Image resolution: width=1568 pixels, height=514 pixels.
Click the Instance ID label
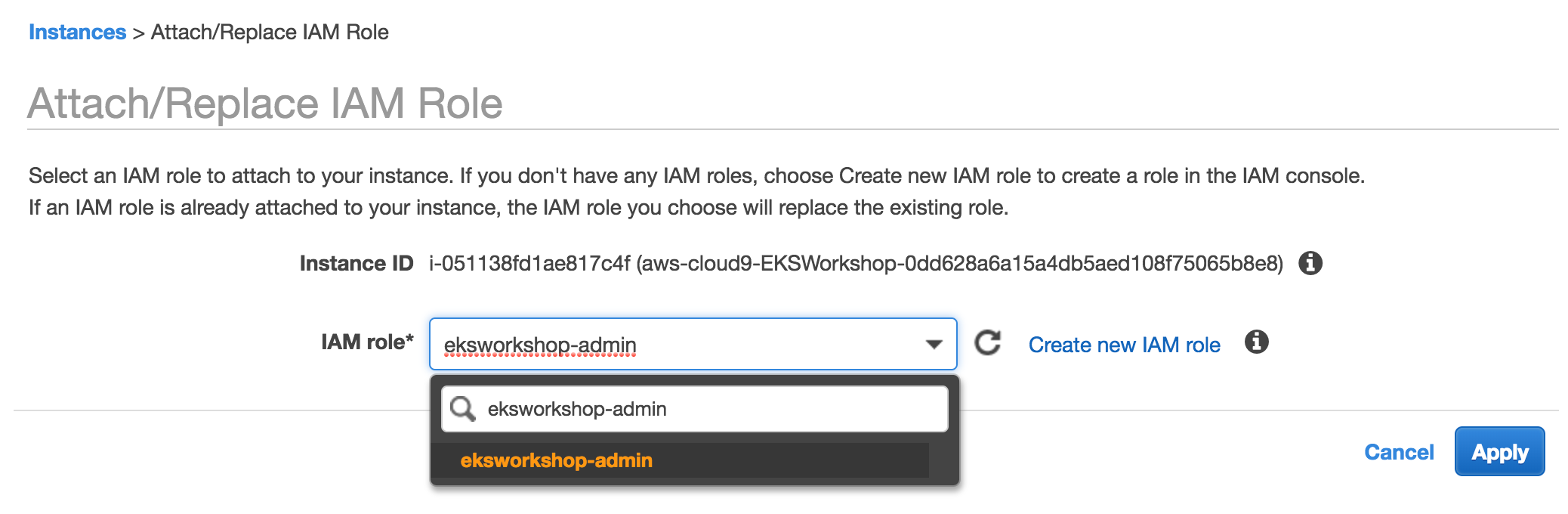356,263
